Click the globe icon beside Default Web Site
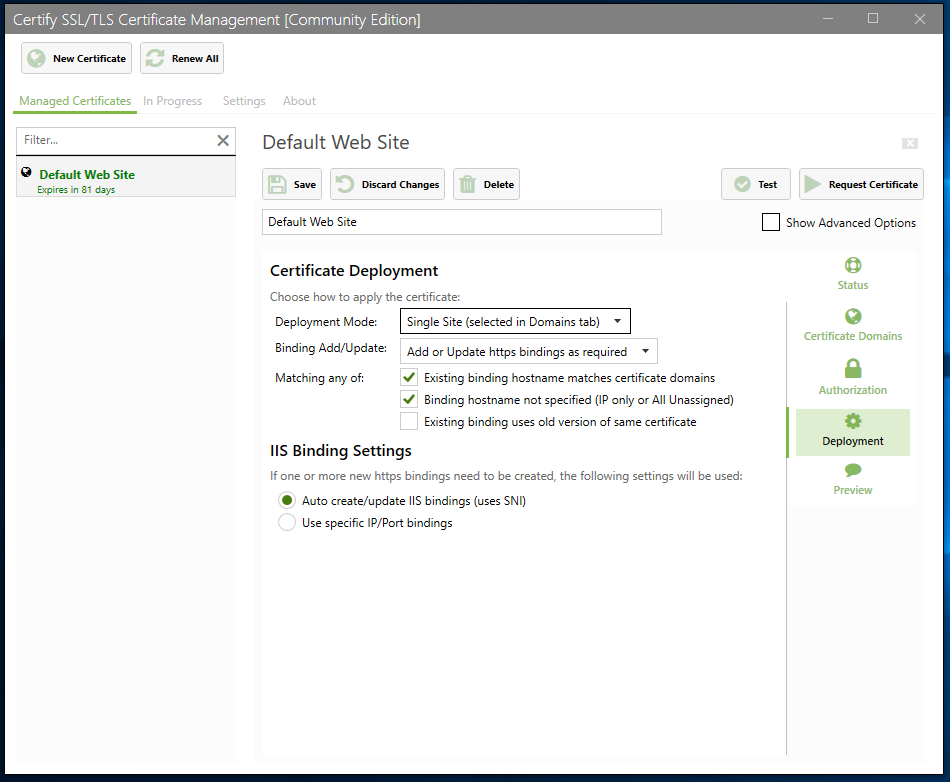The image size is (950, 782). click(26, 172)
